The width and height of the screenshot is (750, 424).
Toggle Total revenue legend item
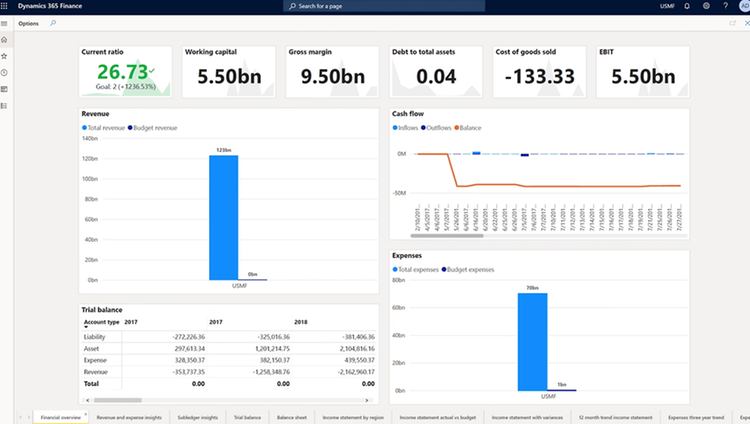103,128
